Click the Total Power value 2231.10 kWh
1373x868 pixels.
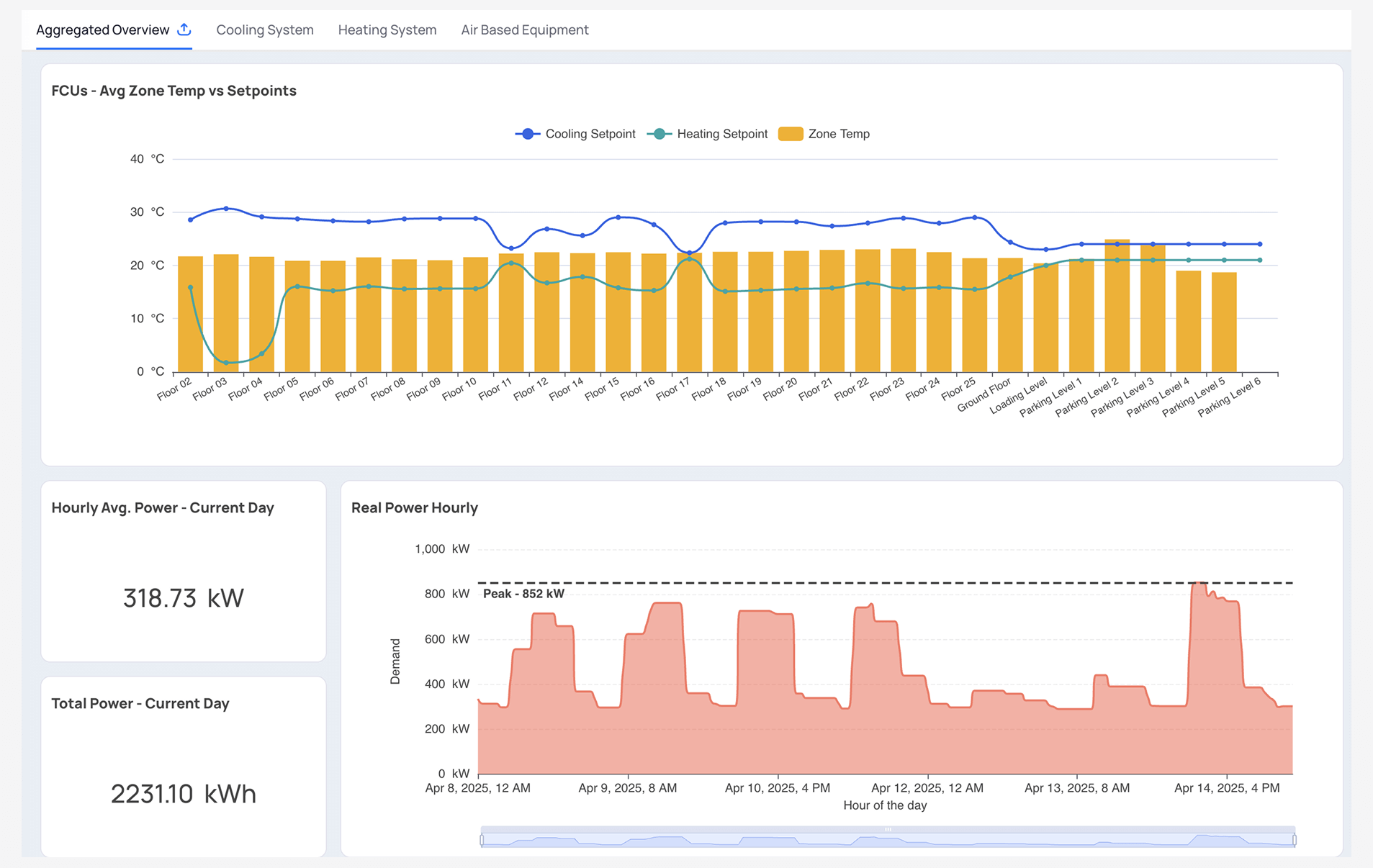(x=182, y=793)
